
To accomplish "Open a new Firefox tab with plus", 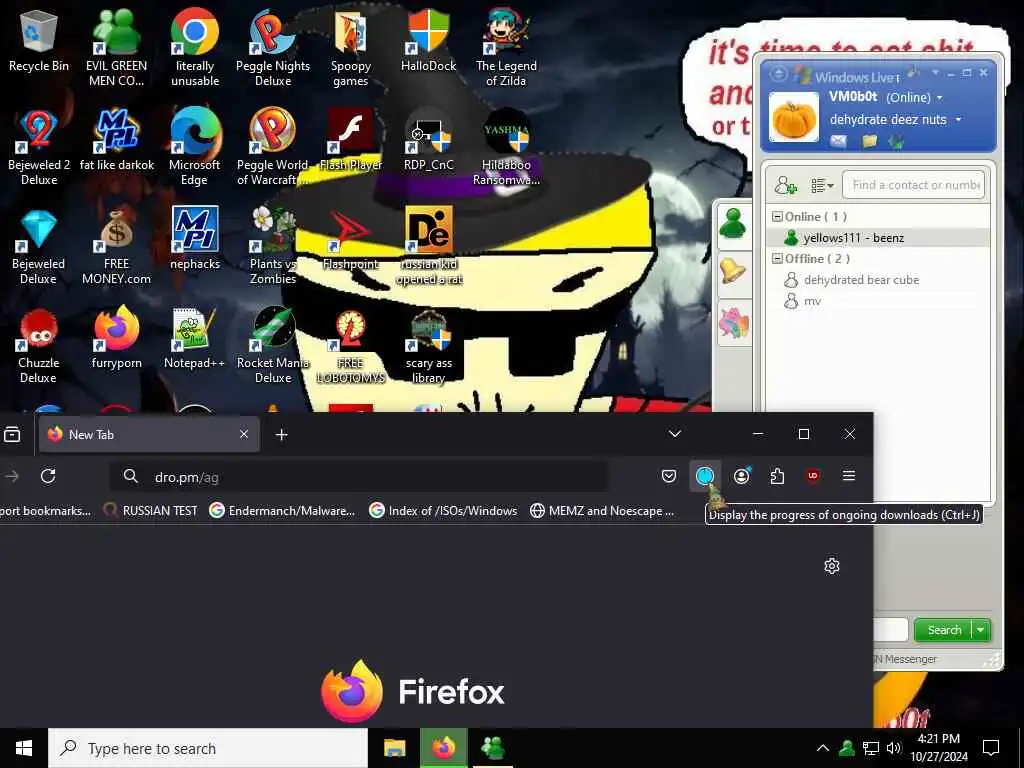I will point(281,434).
